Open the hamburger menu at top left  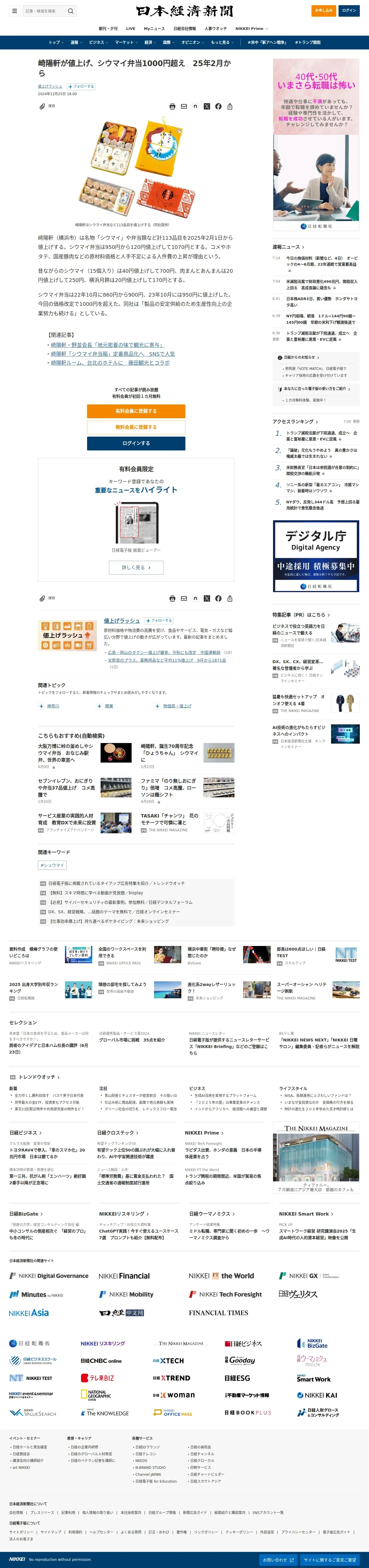click(x=15, y=11)
